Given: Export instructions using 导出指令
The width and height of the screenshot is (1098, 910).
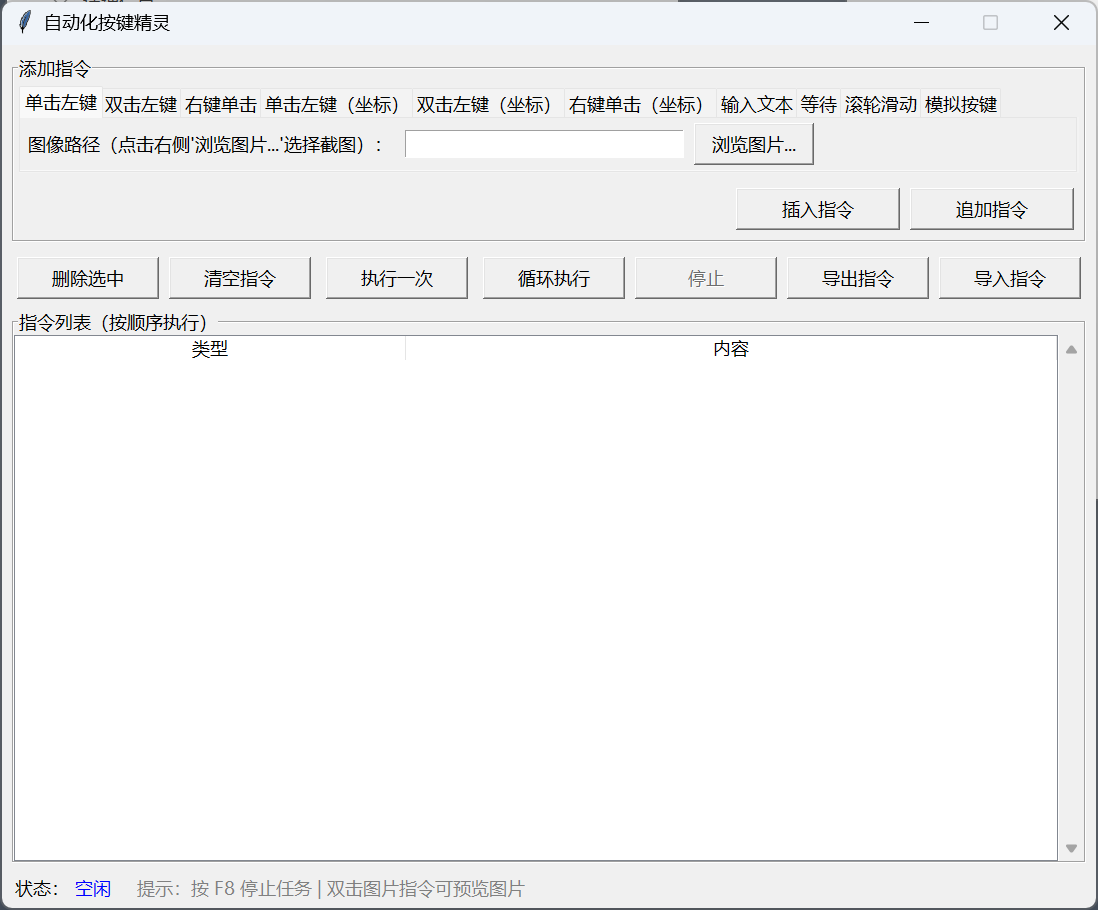Looking at the screenshot, I should [x=857, y=277].
